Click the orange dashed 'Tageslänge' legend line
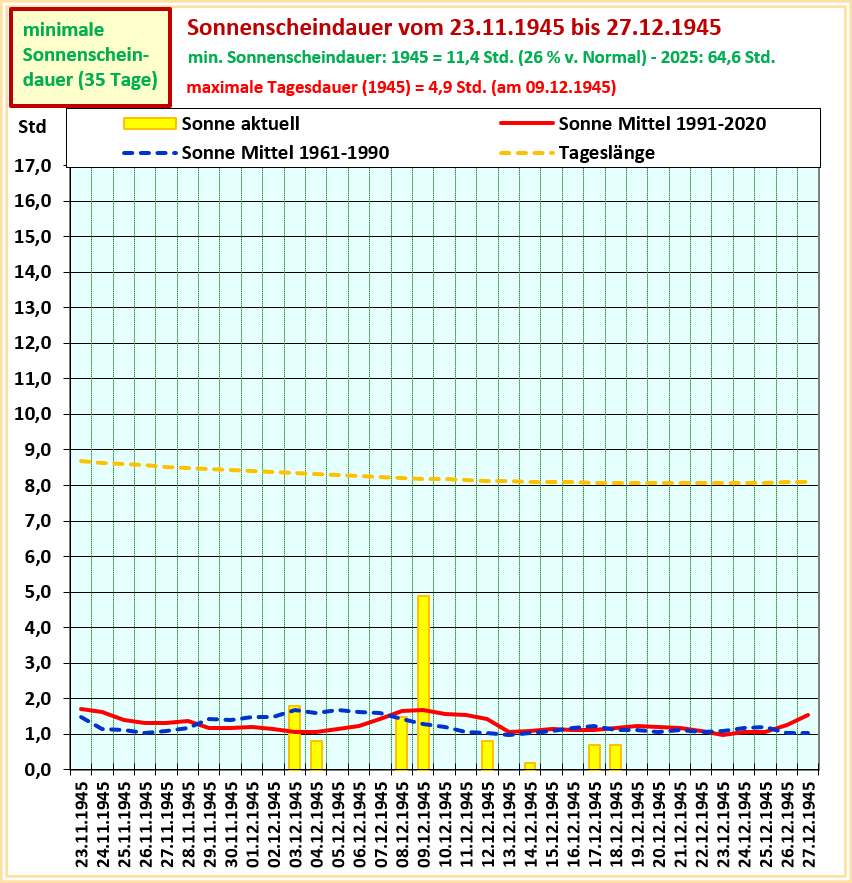The width and height of the screenshot is (852, 883). 527,153
